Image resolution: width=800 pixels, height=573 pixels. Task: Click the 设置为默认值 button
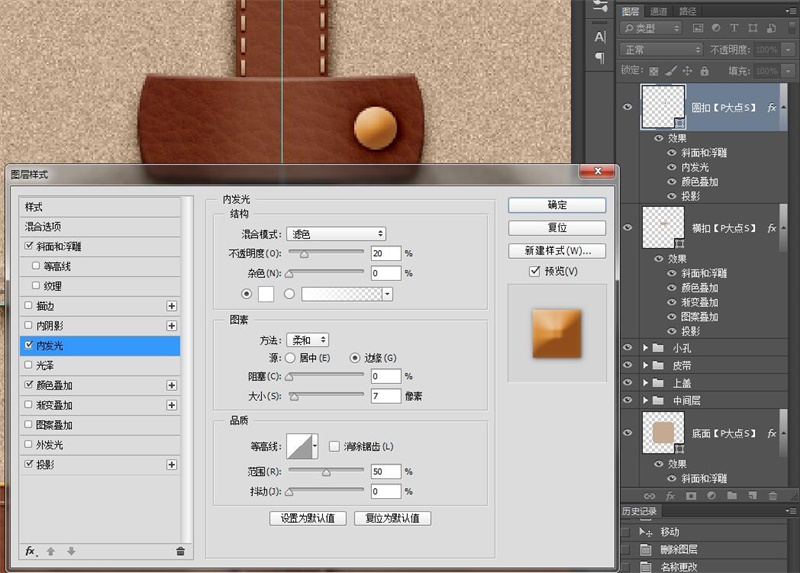(x=308, y=518)
